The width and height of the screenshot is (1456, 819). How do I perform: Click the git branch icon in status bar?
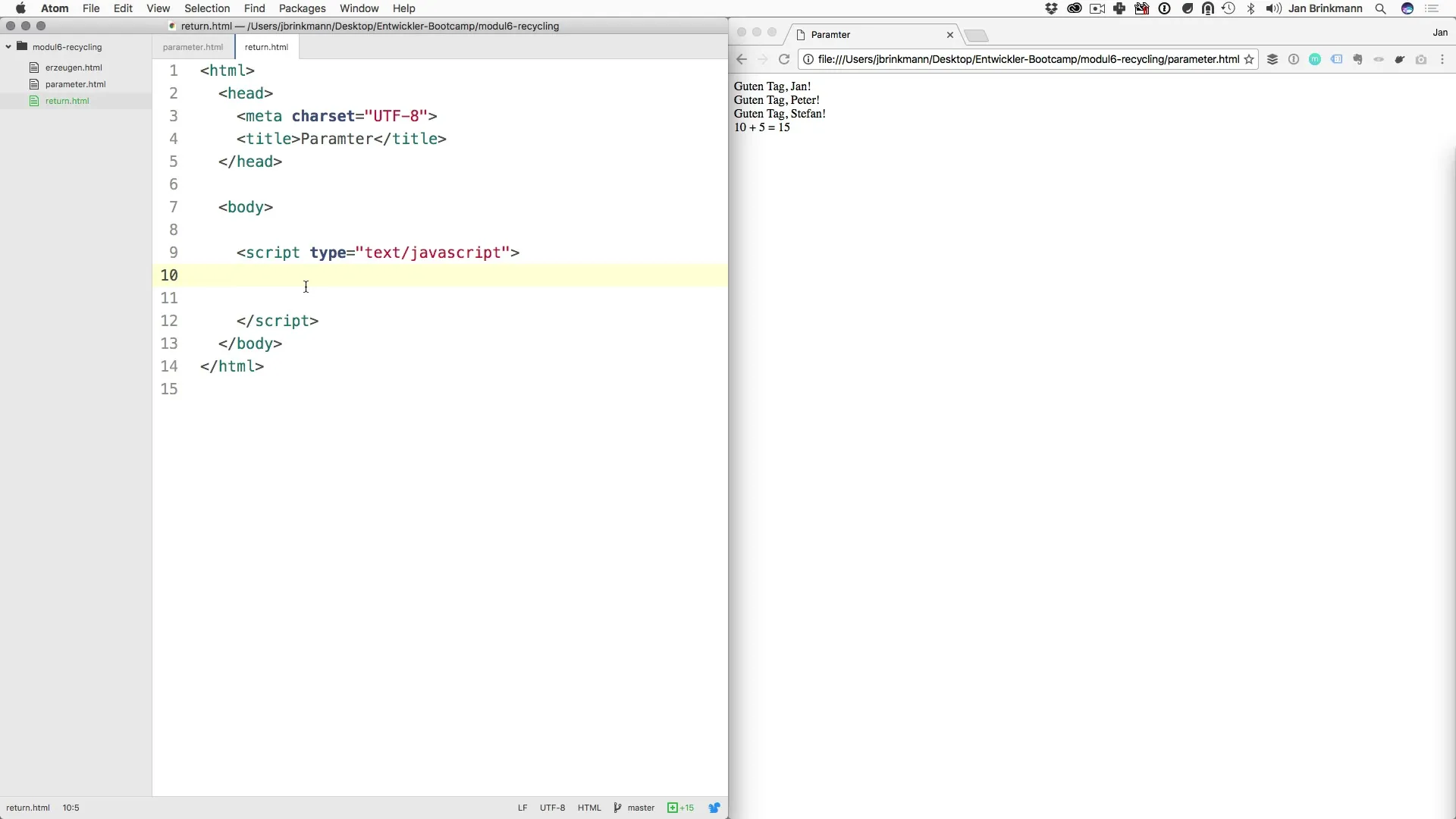(x=617, y=808)
